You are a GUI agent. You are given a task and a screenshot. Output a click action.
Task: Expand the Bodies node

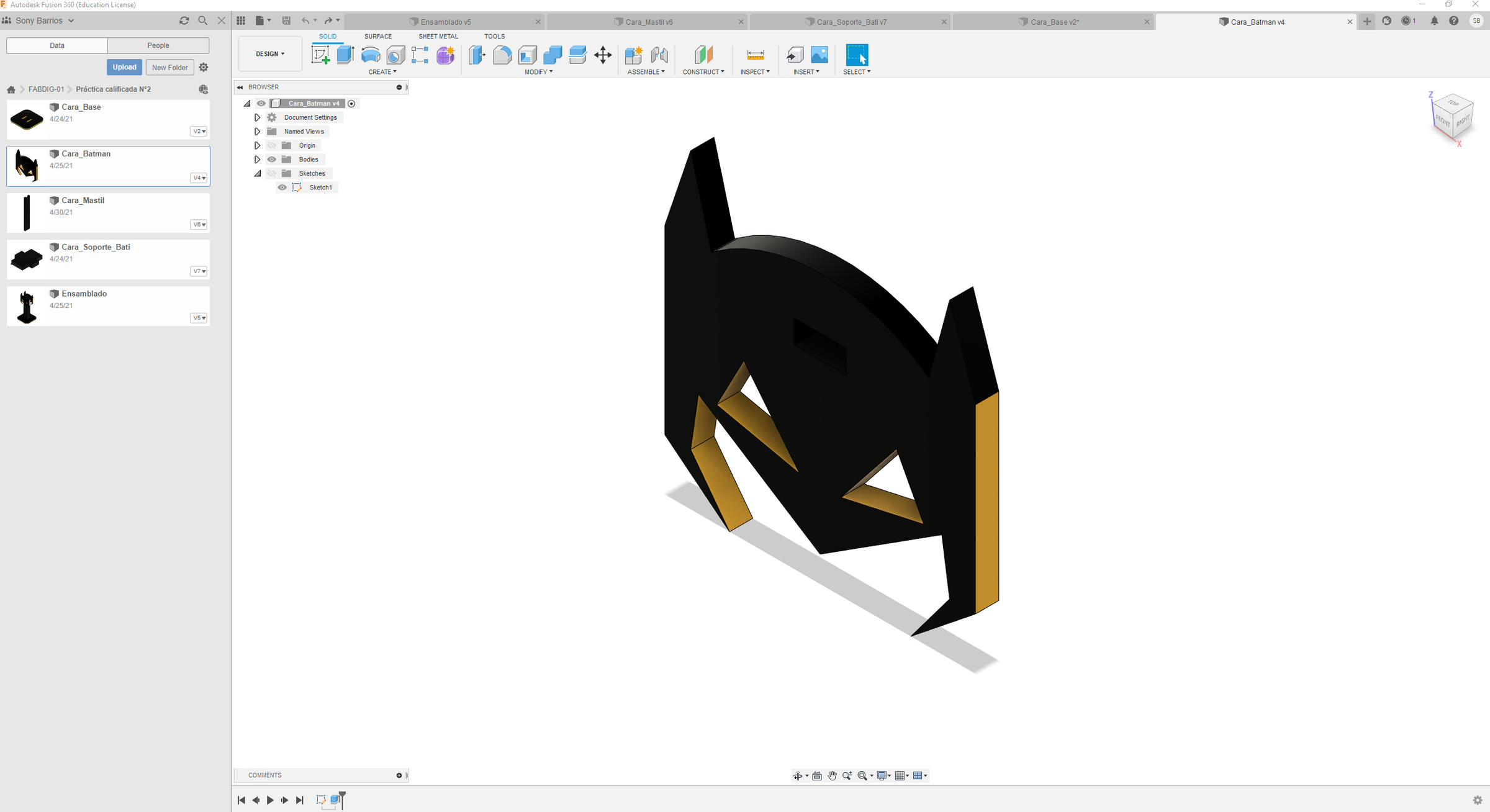pyautogui.click(x=257, y=160)
